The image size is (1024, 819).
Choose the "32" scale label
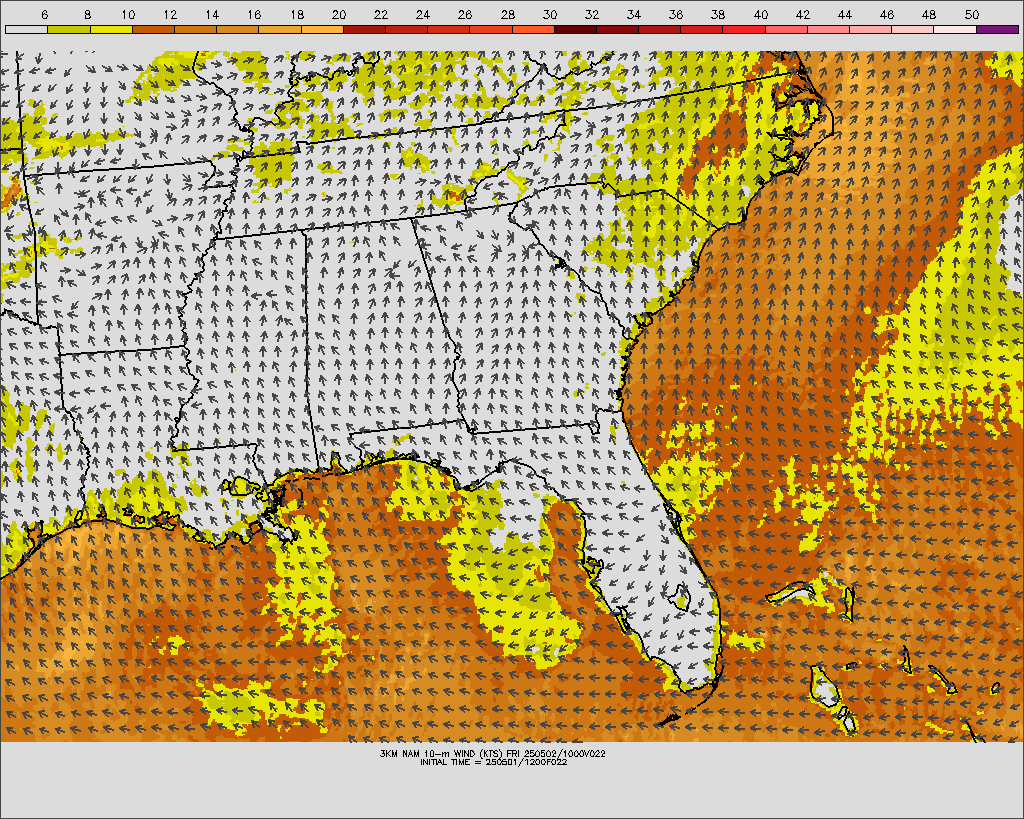click(592, 14)
